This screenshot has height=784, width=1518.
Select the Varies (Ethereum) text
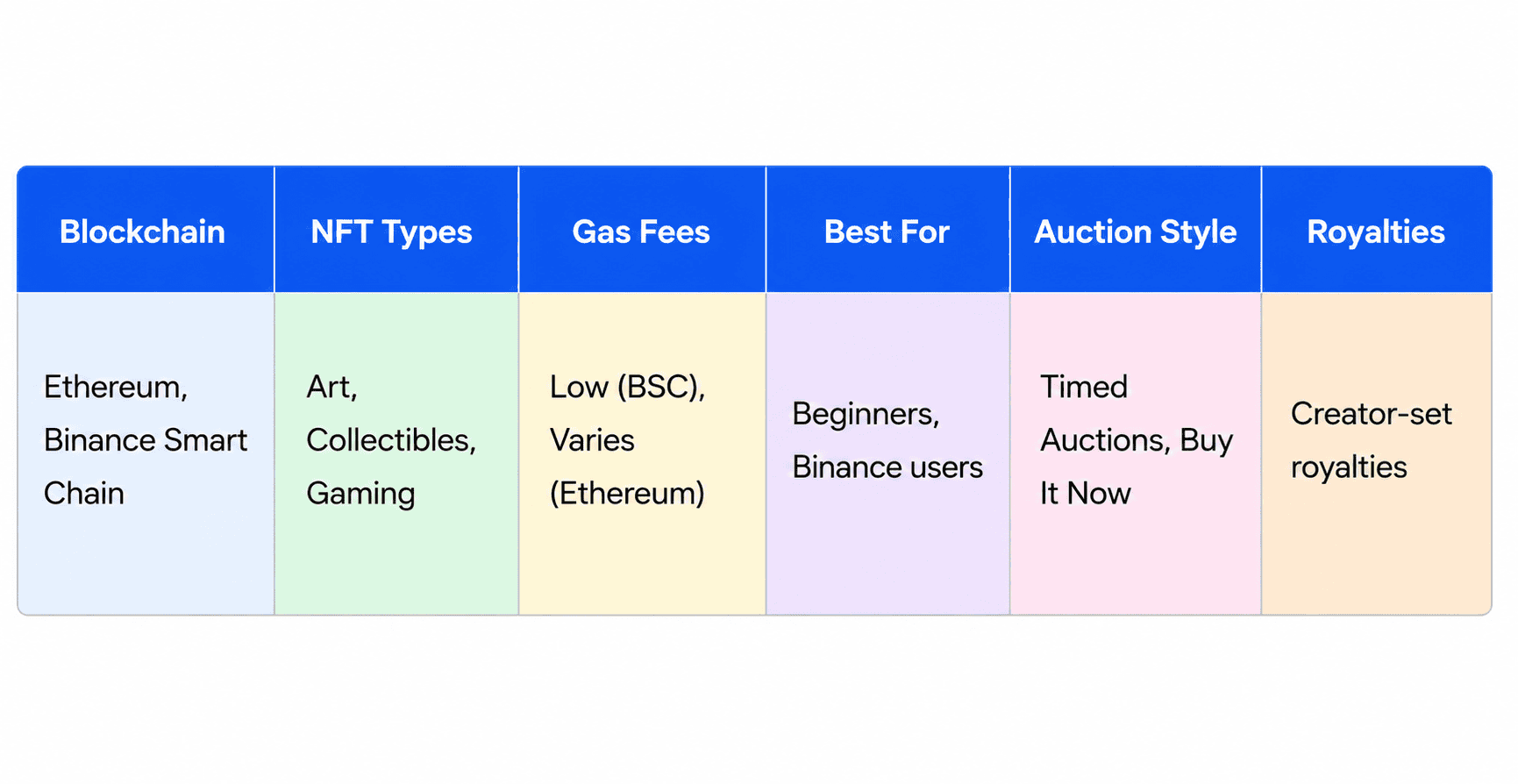(627, 467)
